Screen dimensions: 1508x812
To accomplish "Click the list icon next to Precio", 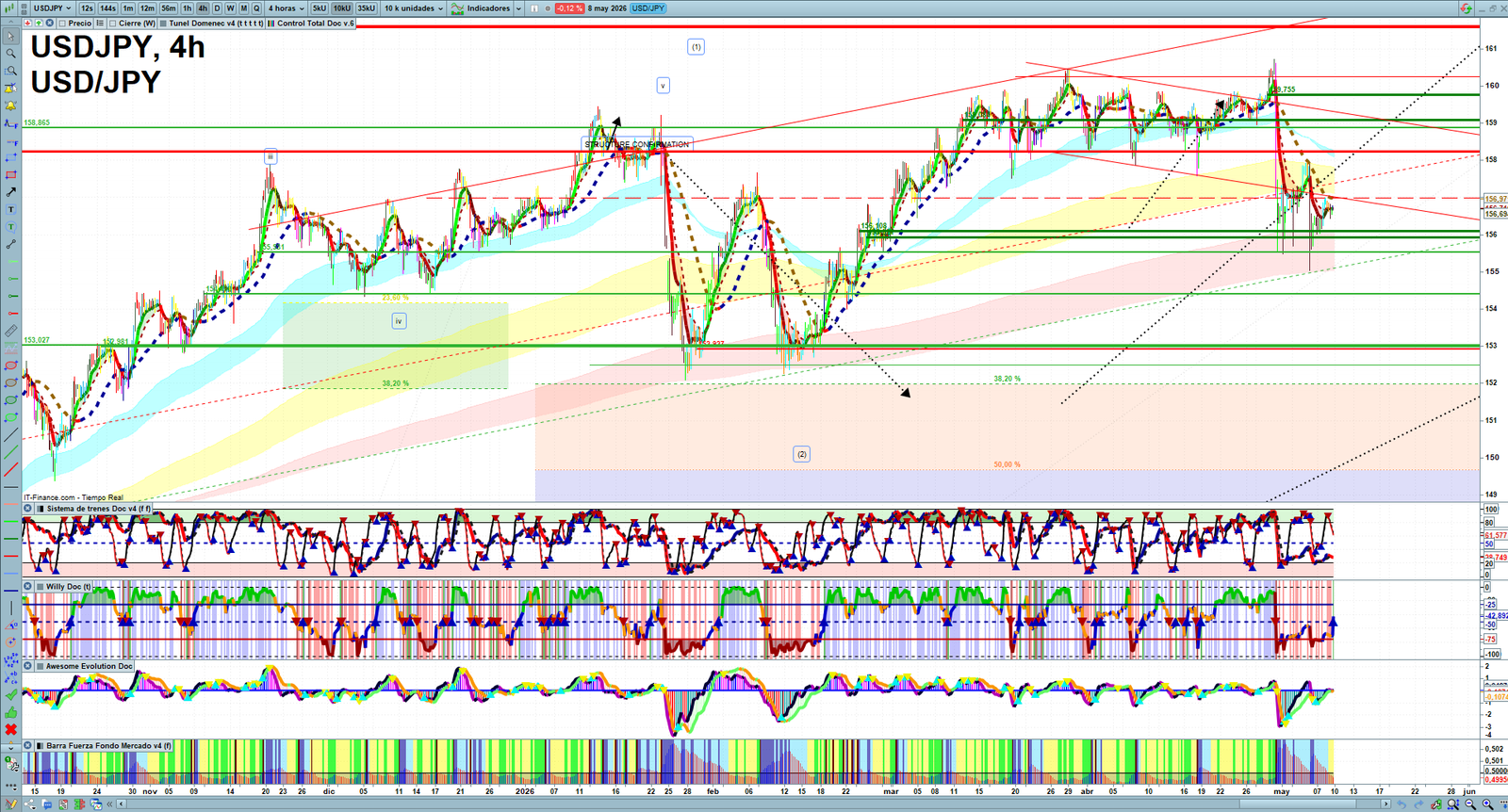I will tap(100, 24).
